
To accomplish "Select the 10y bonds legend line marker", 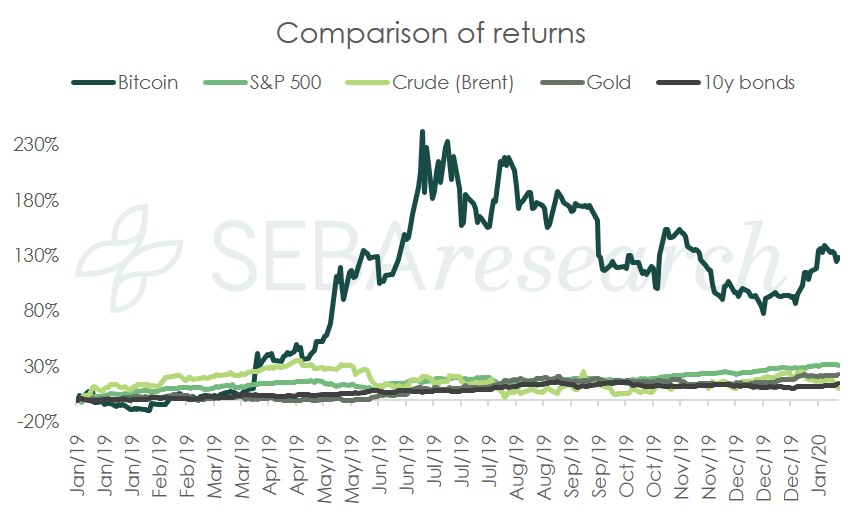I will [678, 83].
